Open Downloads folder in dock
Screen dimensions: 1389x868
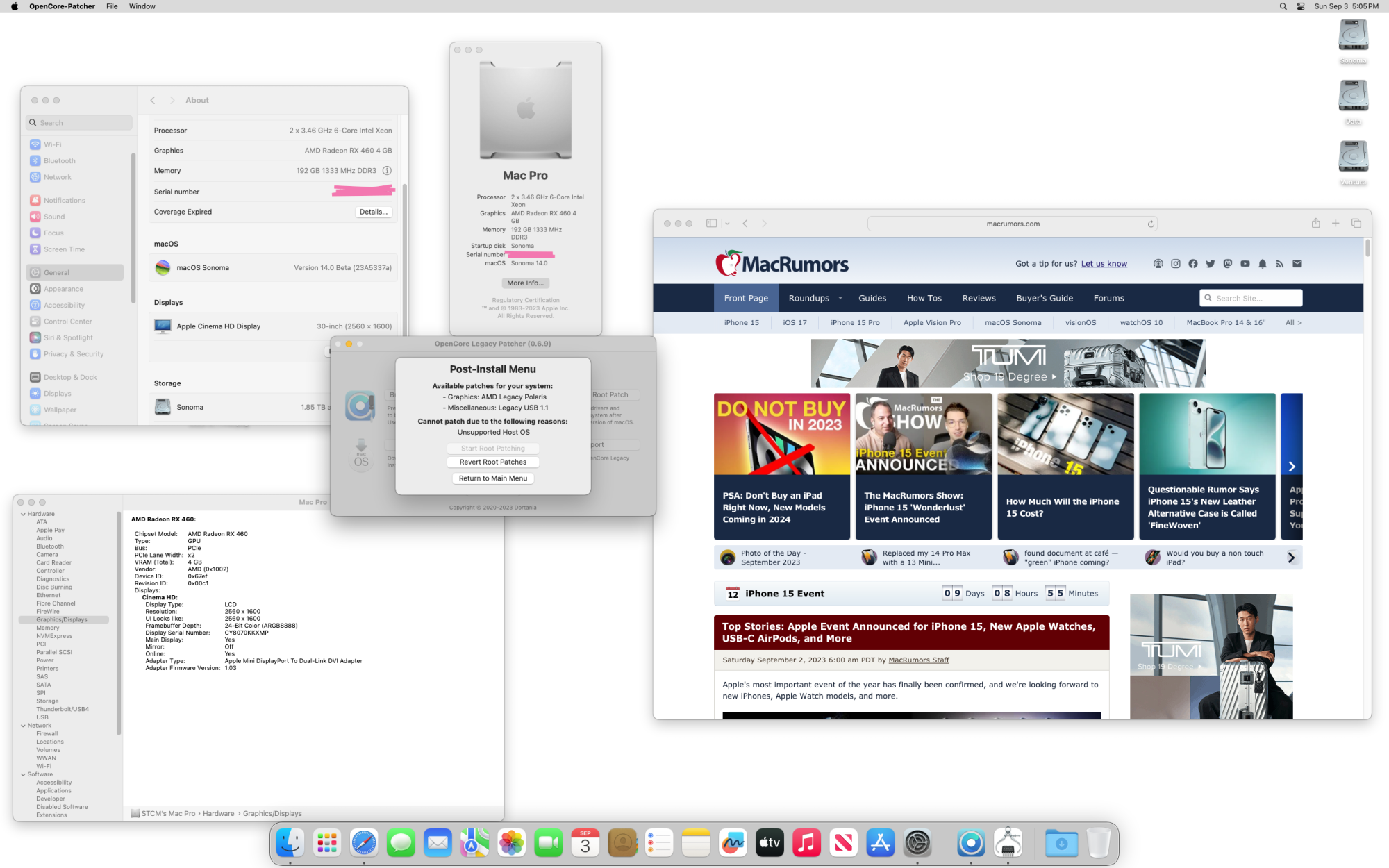[x=1061, y=843]
